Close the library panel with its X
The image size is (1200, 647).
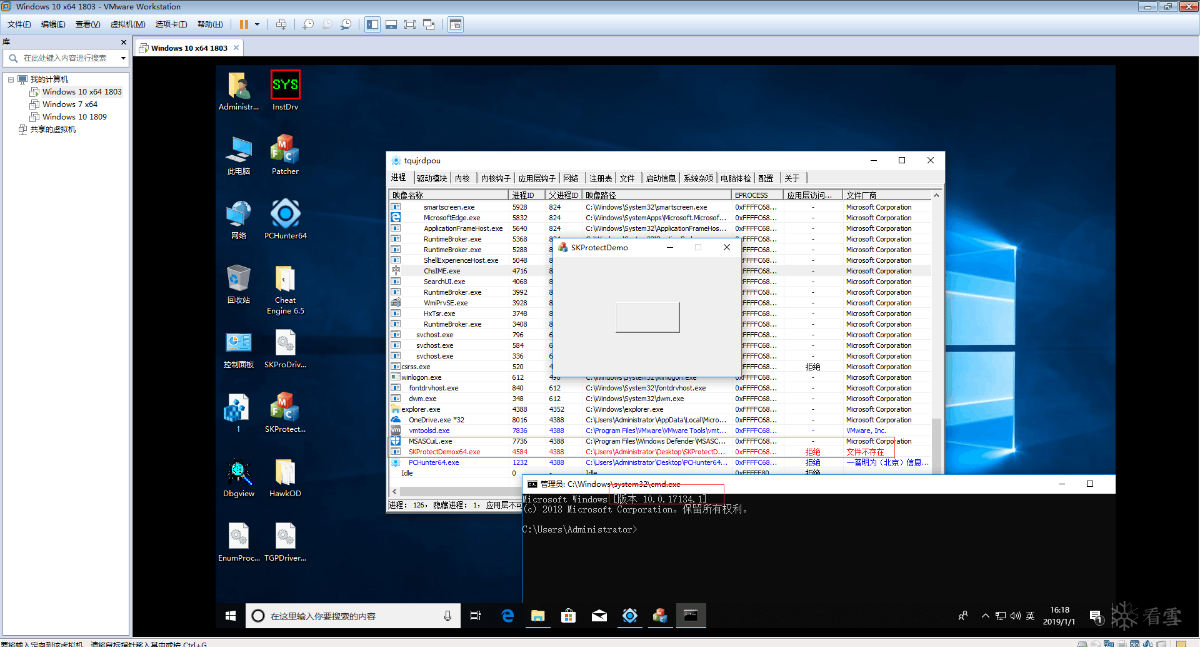[124, 43]
